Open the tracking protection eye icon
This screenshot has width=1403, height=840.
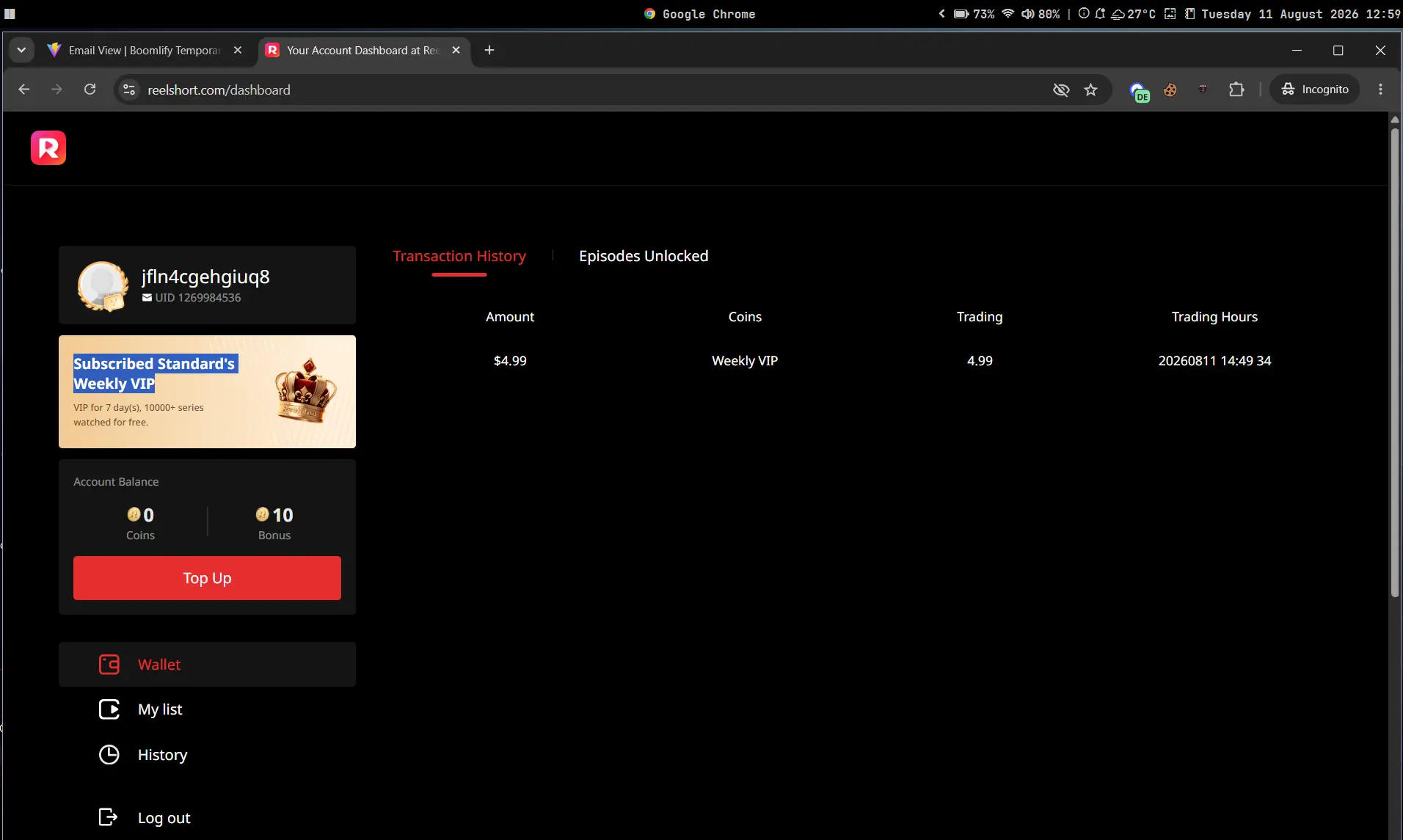pos(1061,90)
